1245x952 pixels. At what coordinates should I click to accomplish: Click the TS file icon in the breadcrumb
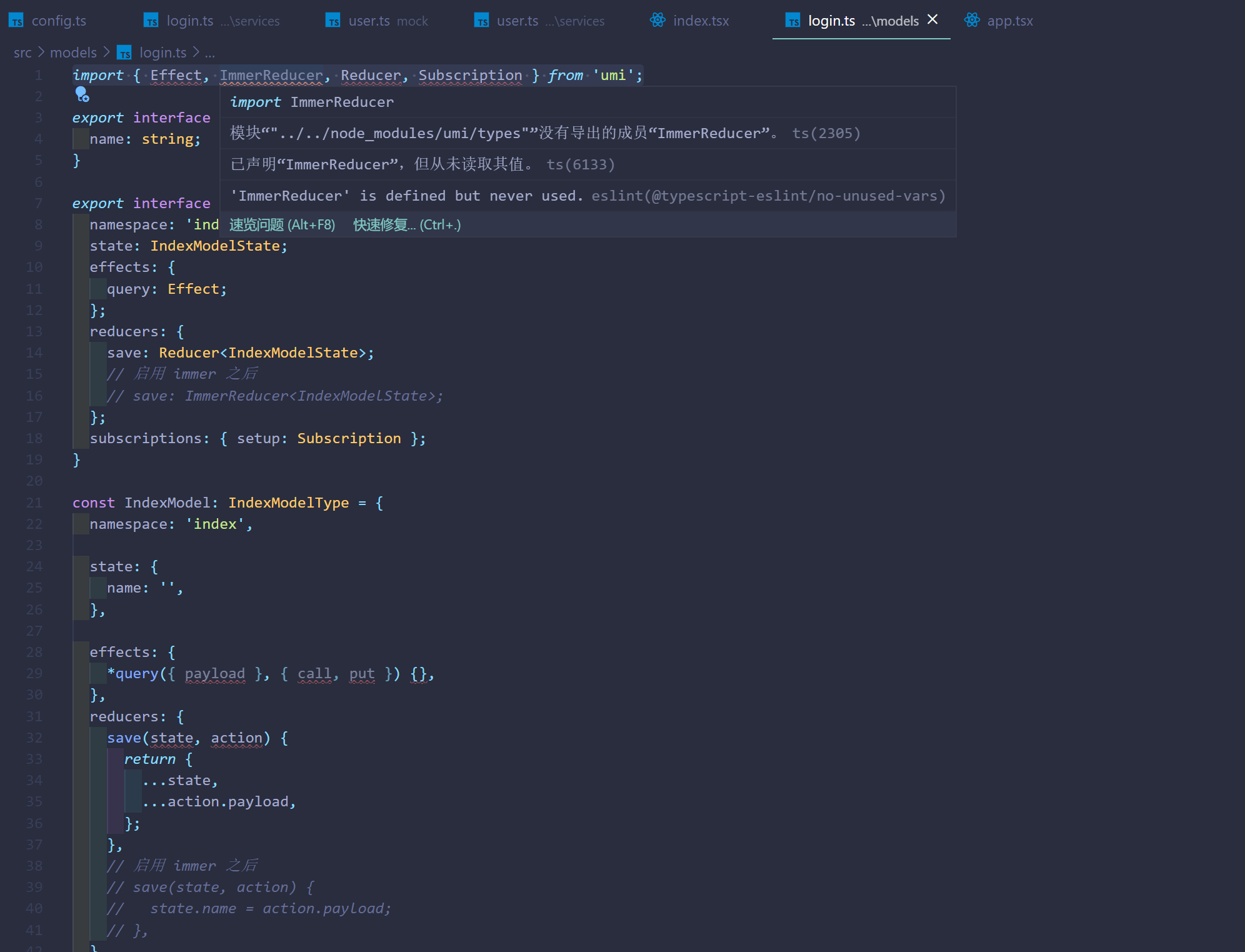click(124, 53)
